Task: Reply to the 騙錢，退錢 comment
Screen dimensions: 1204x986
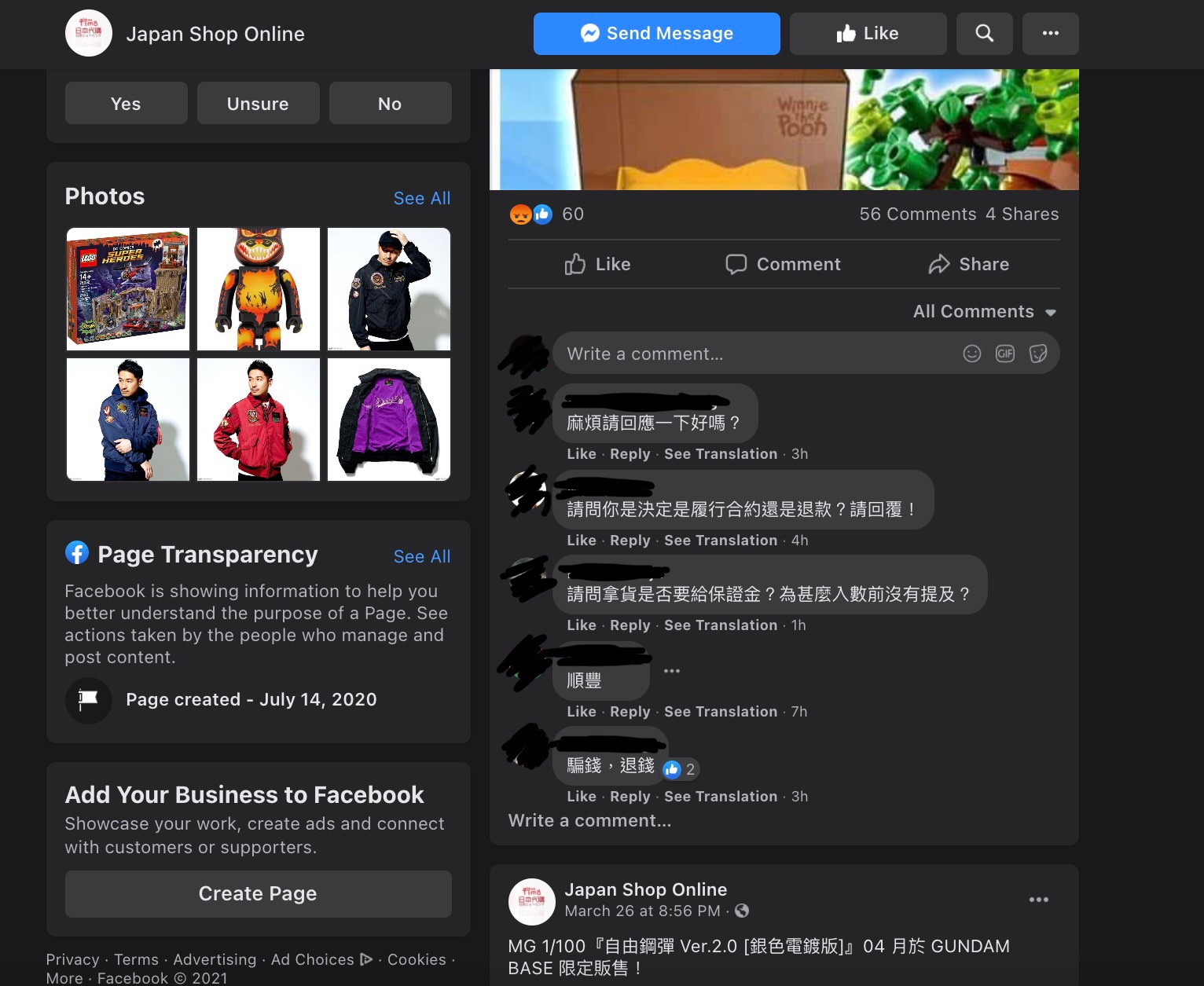Action: tap(630, 797)
